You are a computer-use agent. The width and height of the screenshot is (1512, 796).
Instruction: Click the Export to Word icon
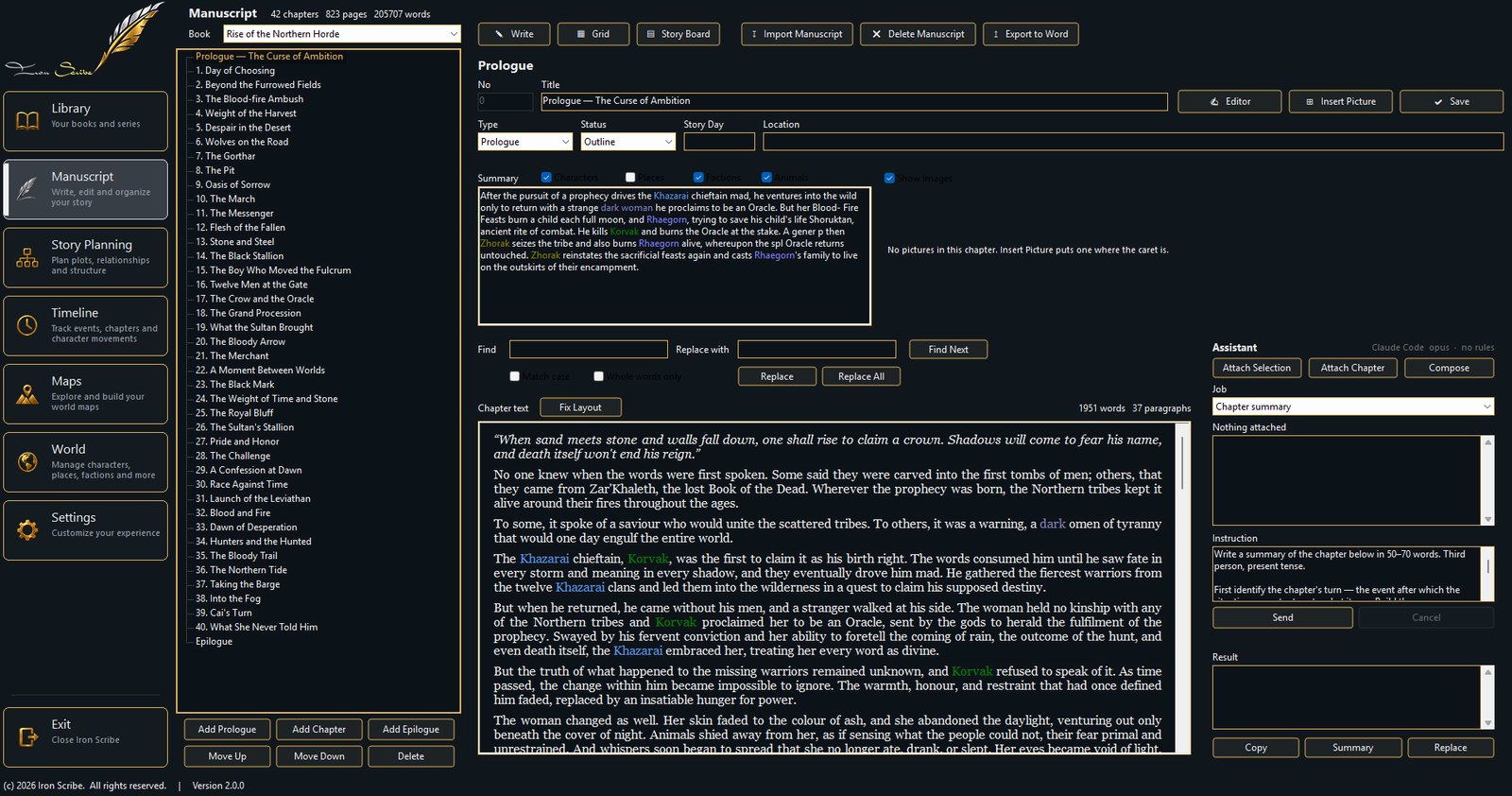pos(995,34)
